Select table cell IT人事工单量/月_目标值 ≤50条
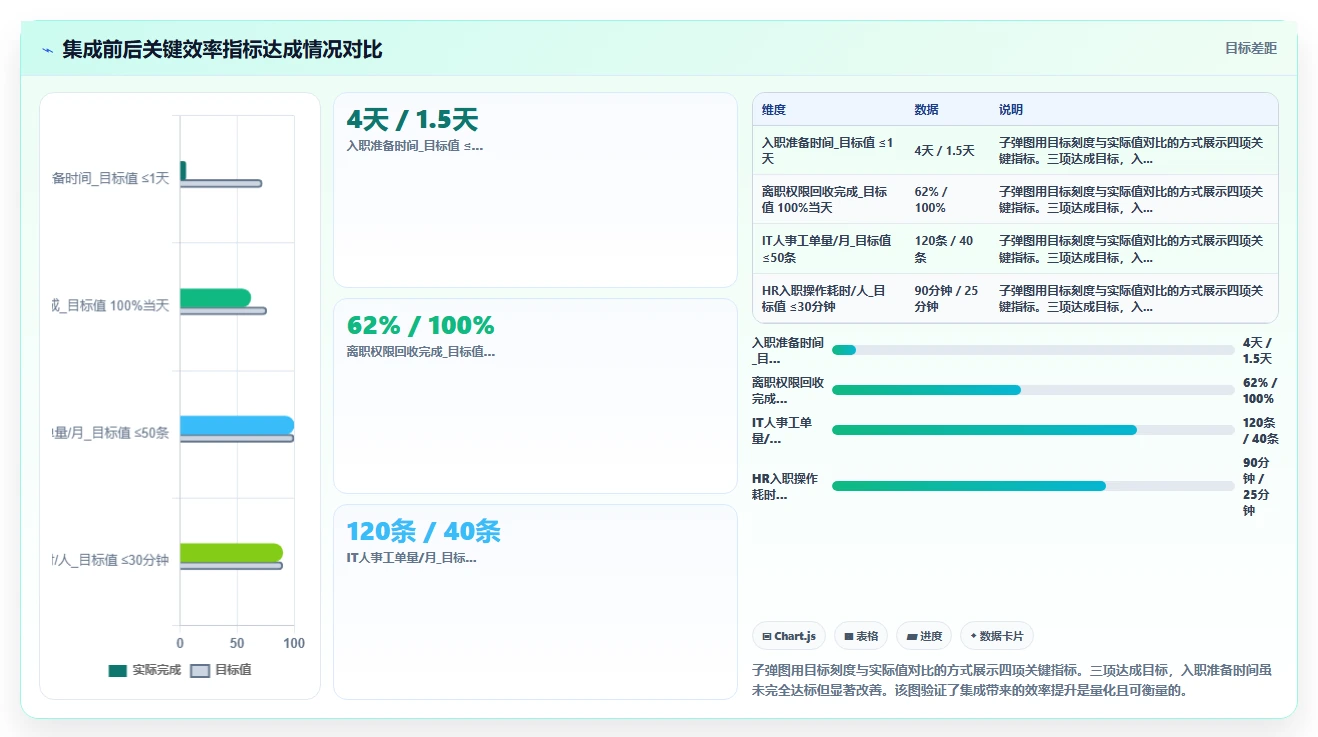Screen dimensions: 1318x737 [x=828, y=249]
